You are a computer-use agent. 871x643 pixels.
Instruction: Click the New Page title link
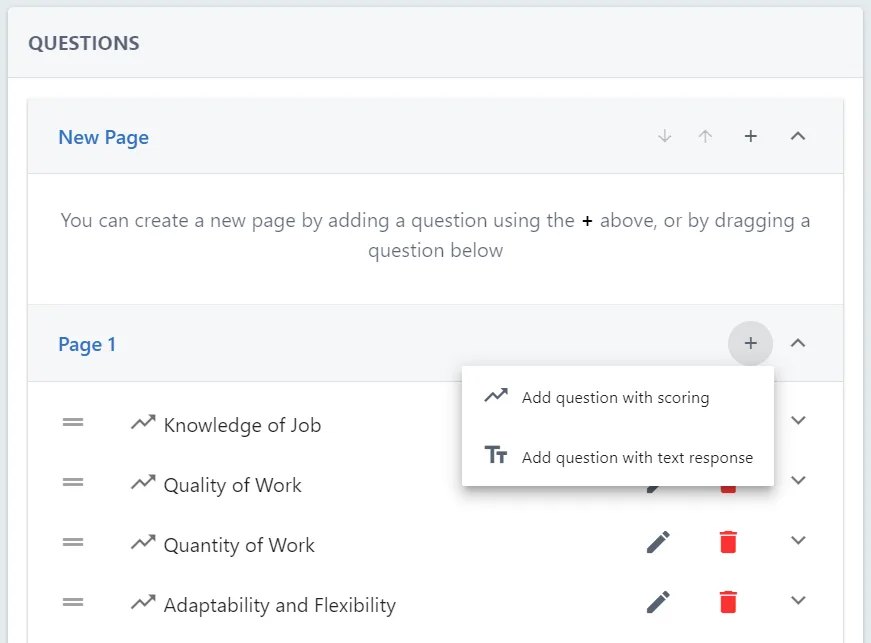pos(103,138)
